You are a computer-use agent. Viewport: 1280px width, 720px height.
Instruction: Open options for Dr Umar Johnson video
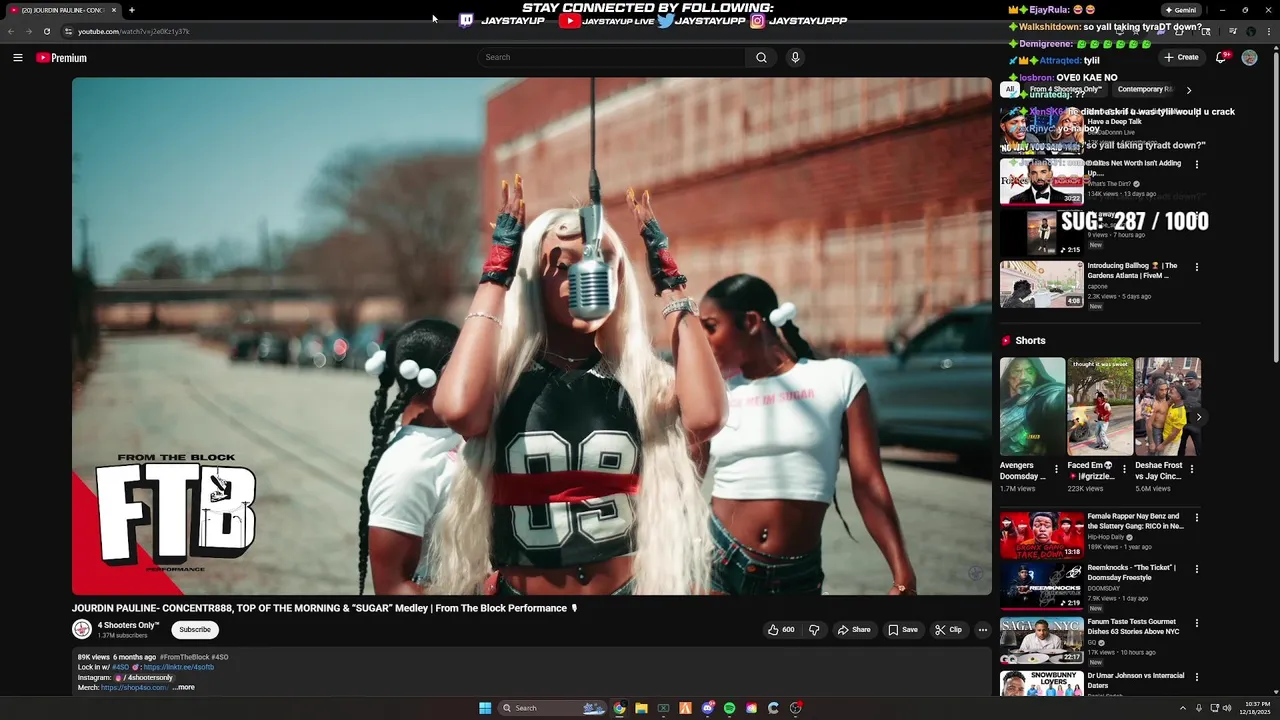[1197, 677]
